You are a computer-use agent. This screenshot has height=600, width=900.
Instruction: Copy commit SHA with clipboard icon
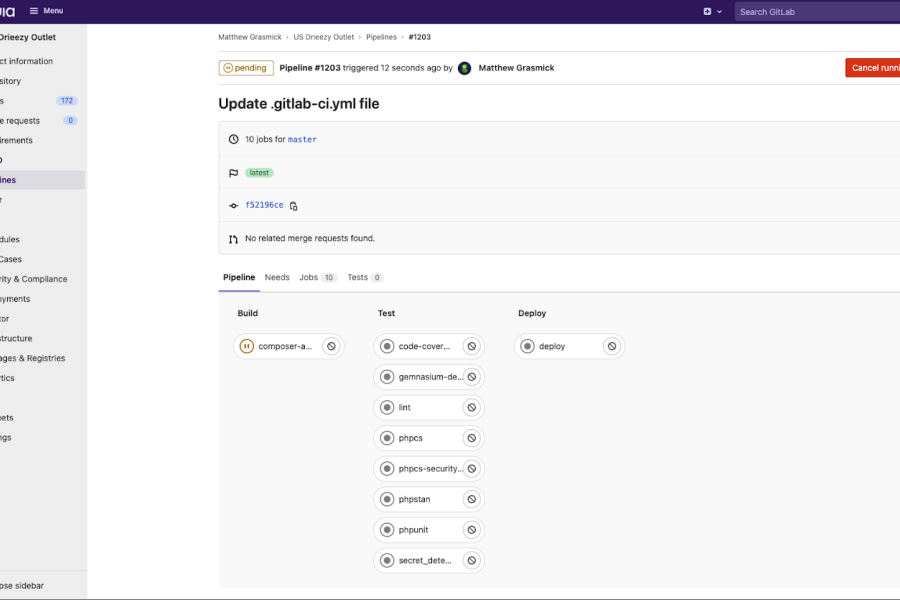point(293,206)
